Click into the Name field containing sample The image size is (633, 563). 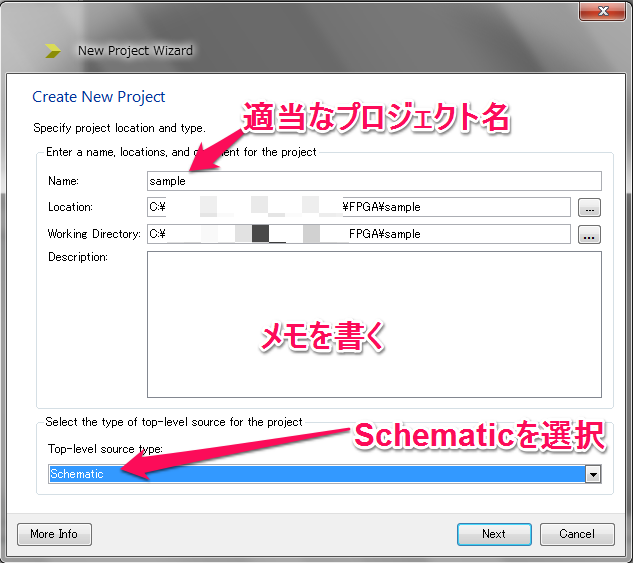[x=373, y=181]
